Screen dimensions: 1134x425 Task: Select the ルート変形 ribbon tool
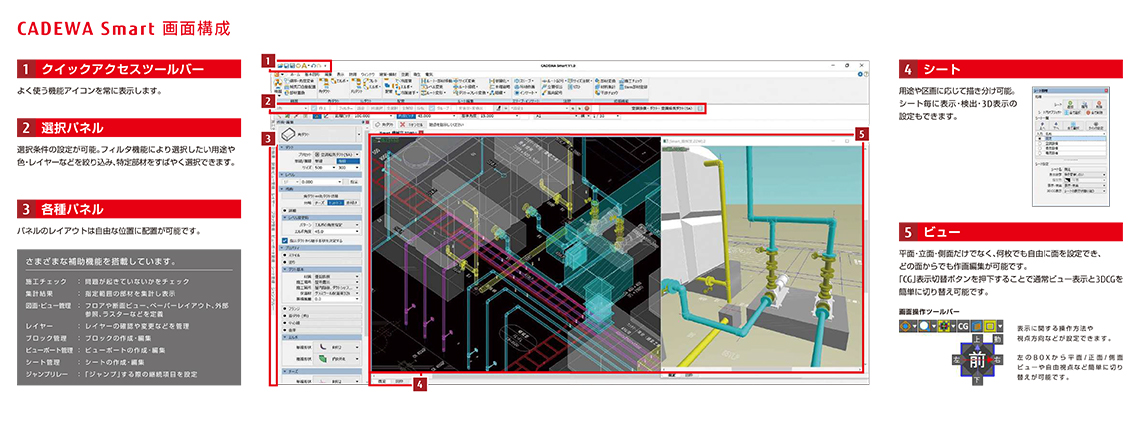435,93
